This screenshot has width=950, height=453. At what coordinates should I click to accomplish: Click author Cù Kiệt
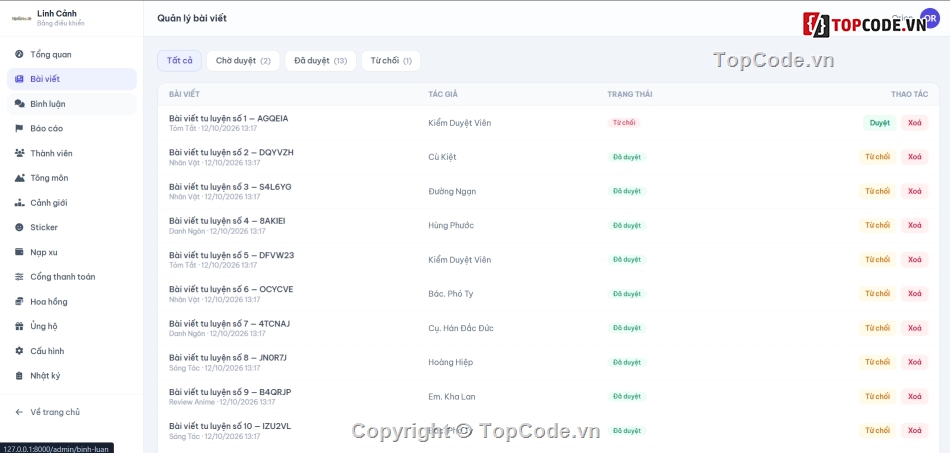point(442,157)
